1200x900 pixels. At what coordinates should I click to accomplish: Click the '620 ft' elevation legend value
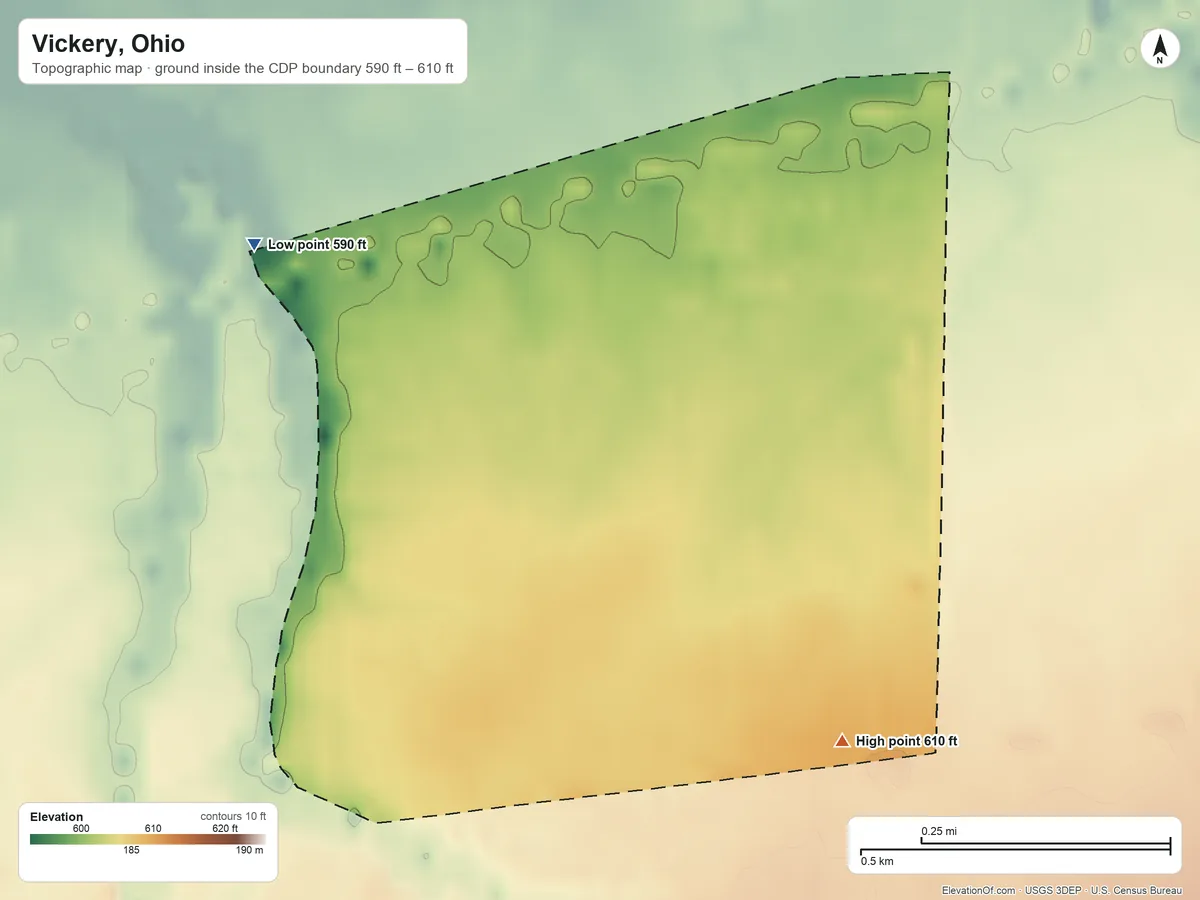pyautogui.click(x=225, y=828)
